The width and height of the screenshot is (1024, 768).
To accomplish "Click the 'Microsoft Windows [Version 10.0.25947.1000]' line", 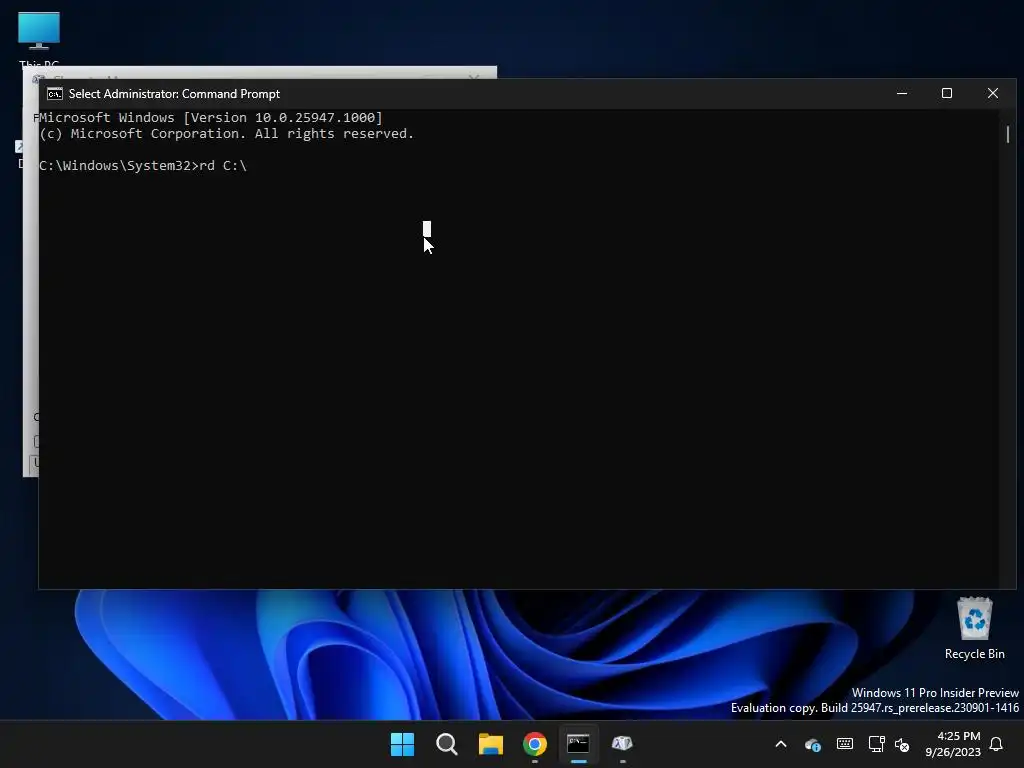I will (x=211, y=118).
